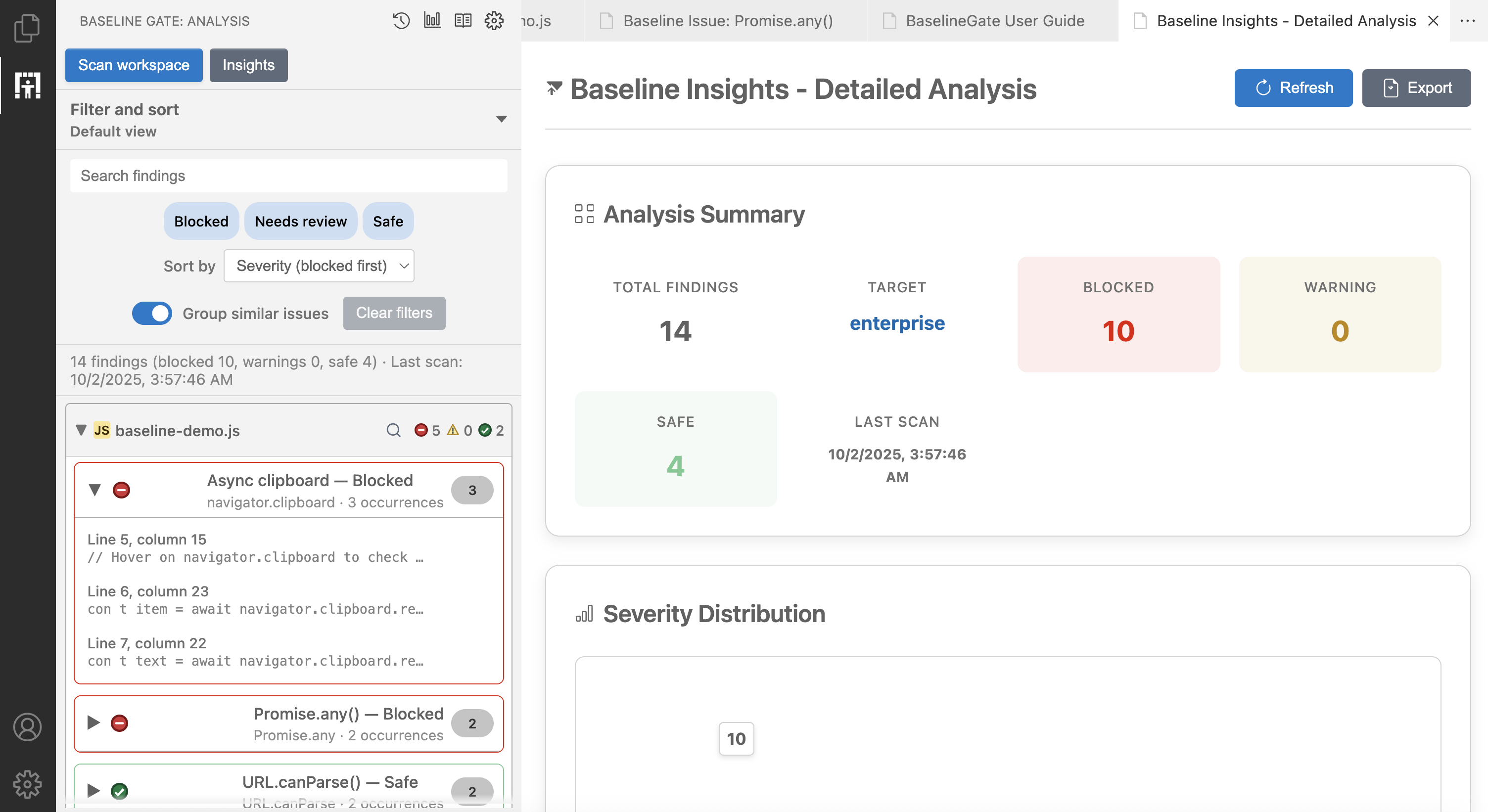Toggle Group similar issues switch
This screenshot has height=812, width=1488.
coord(152,313)
